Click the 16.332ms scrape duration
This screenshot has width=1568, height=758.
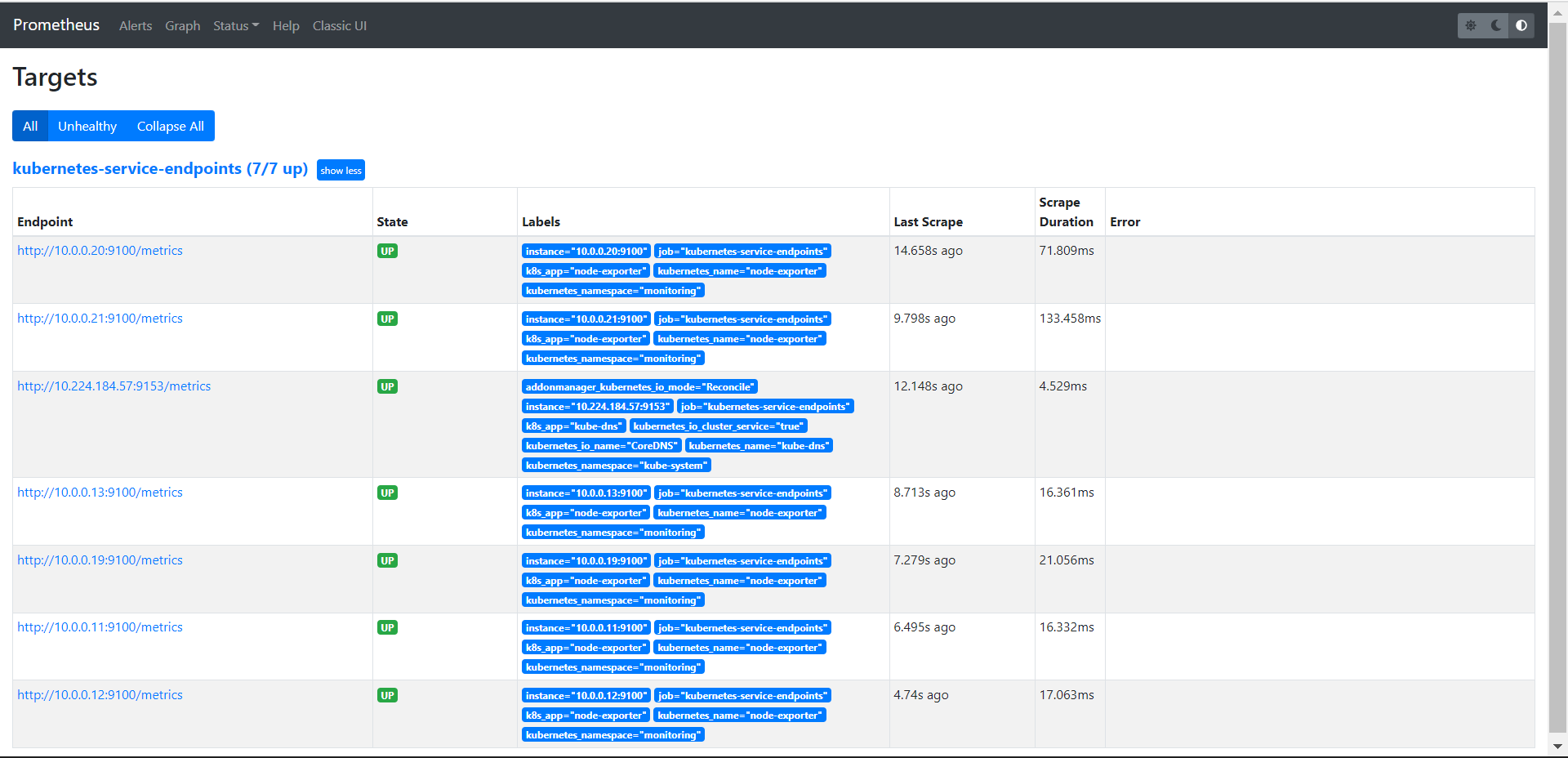[x=1067, y=627]
